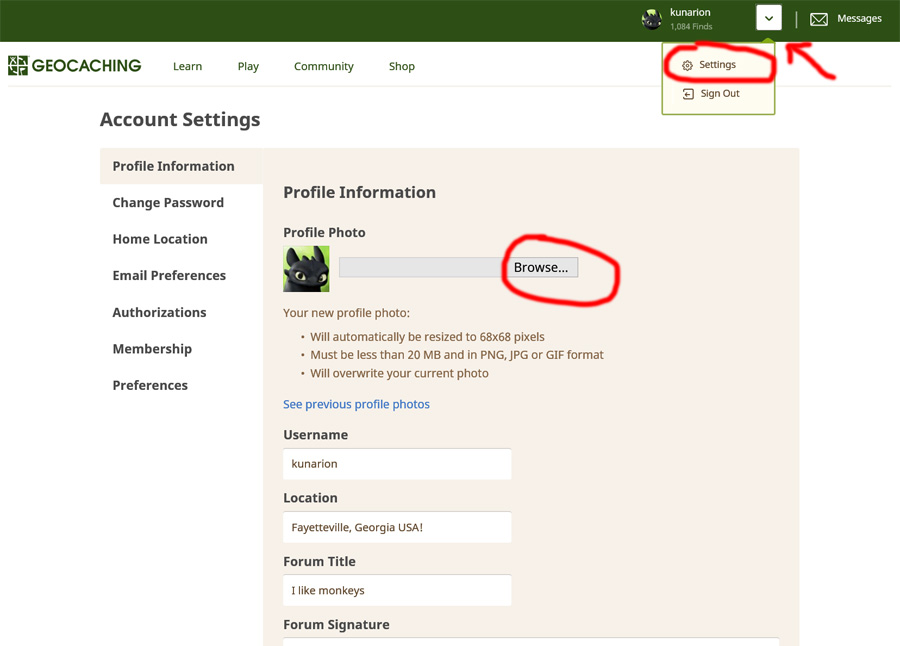The height and width of the screenshot is (646, 900).
Task: Click the Forum Signature label
Action: coord(336,625)
